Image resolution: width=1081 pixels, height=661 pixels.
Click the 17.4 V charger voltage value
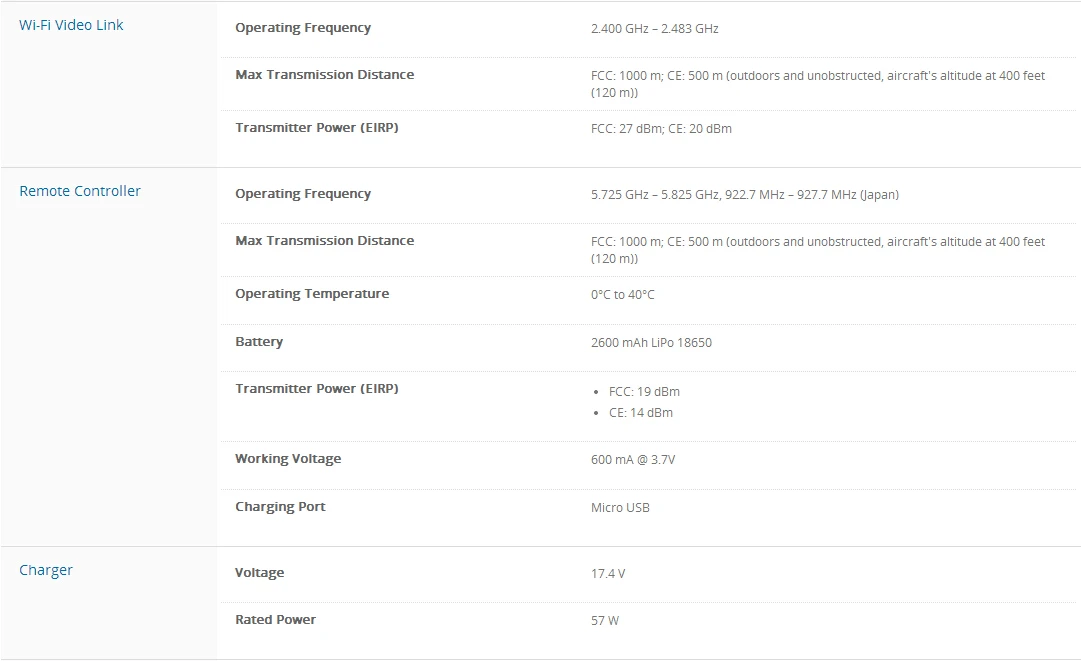(x=608, y=574)
